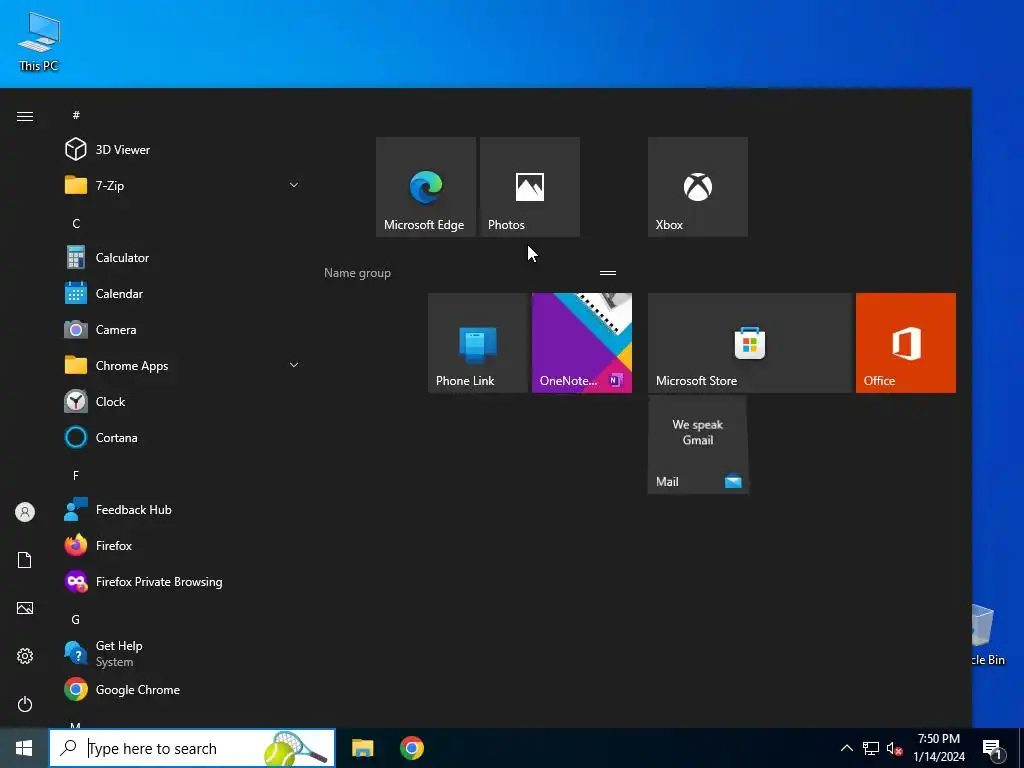Click the 'C' section letter
The width and height of the screenshot is (1024, 768).
click(x=76, y=223)
